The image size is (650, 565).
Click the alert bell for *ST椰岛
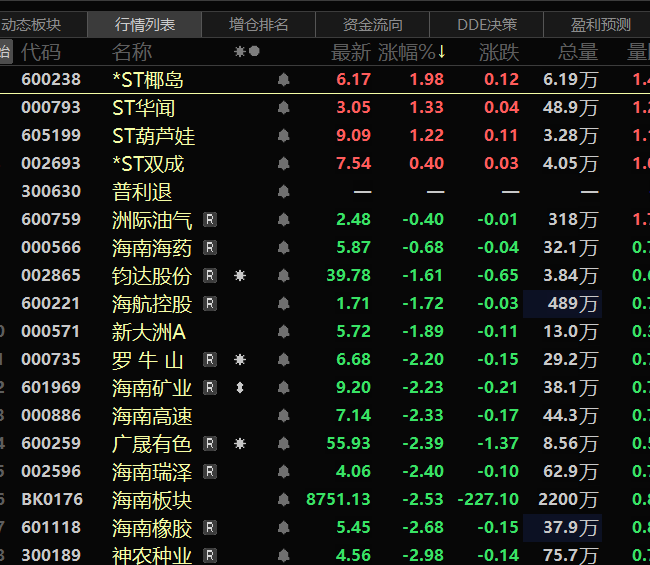284,79
